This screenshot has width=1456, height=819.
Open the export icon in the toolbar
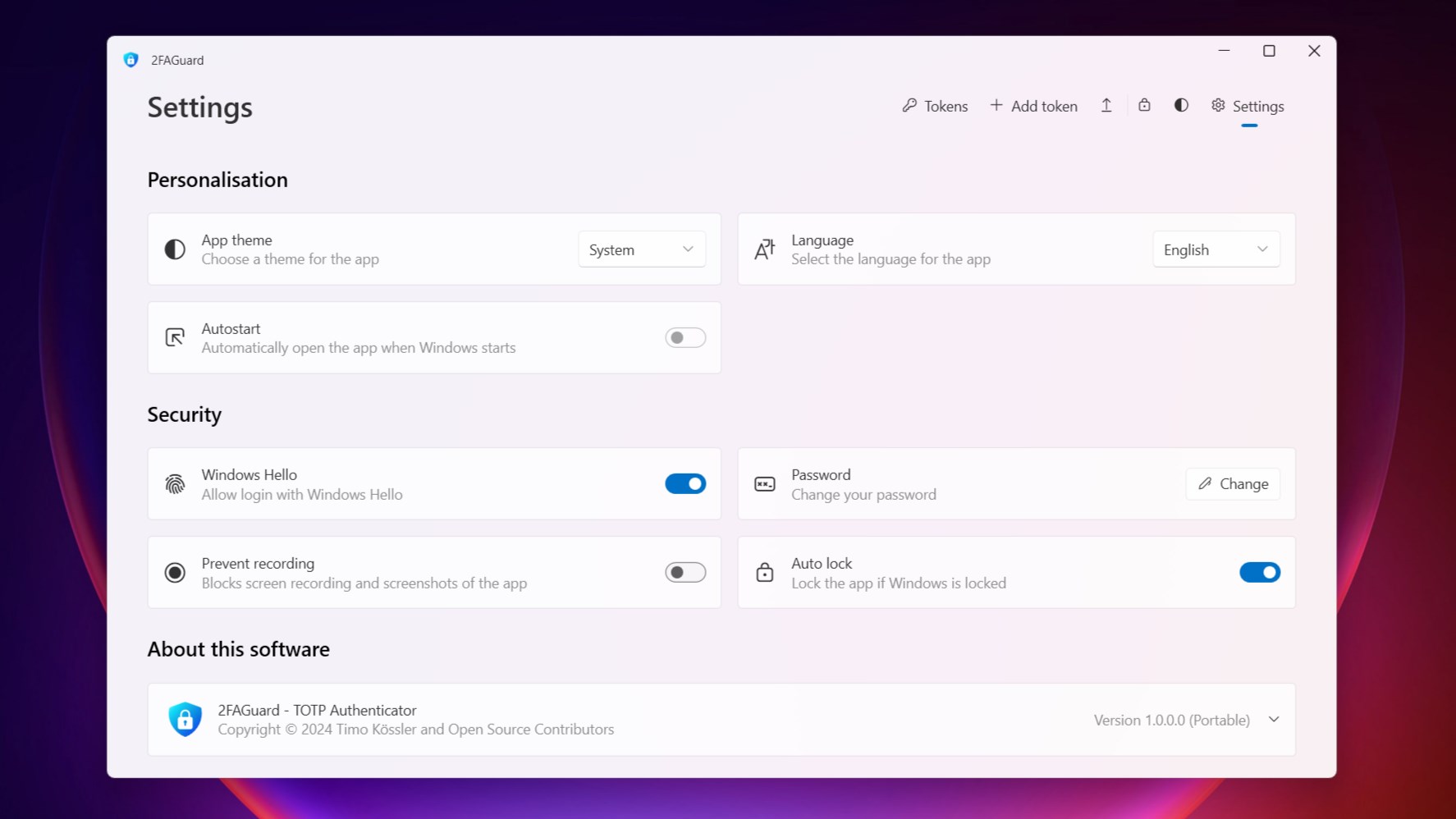[1106, 105]
